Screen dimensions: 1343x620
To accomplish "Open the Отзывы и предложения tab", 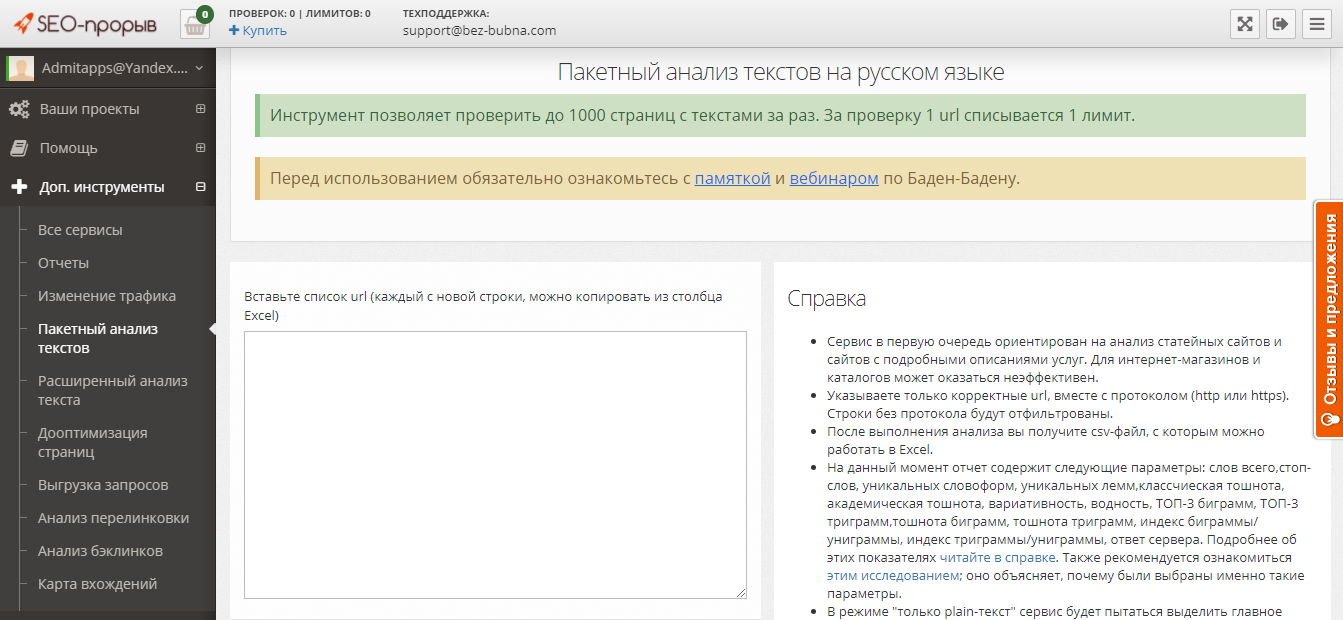I will (x=1329, y=313).
